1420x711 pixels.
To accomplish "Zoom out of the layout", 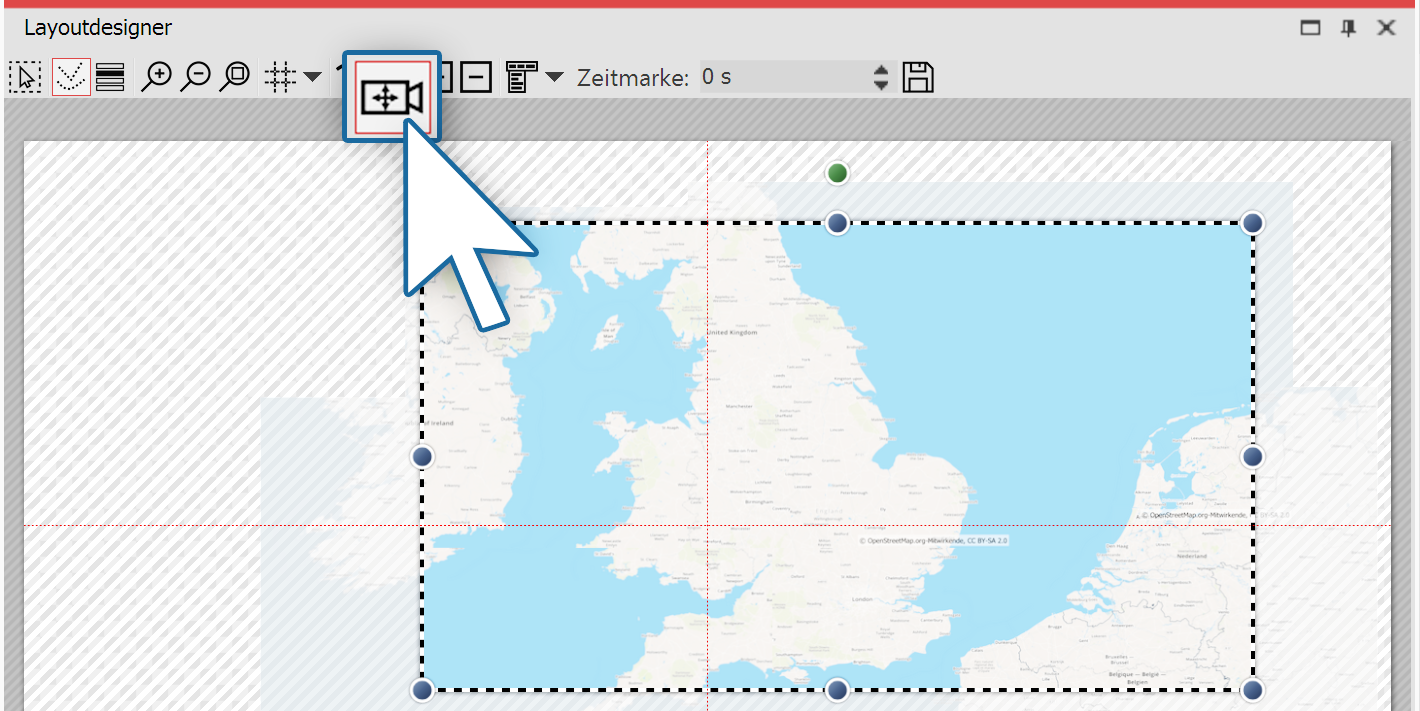I will (198, 76).
